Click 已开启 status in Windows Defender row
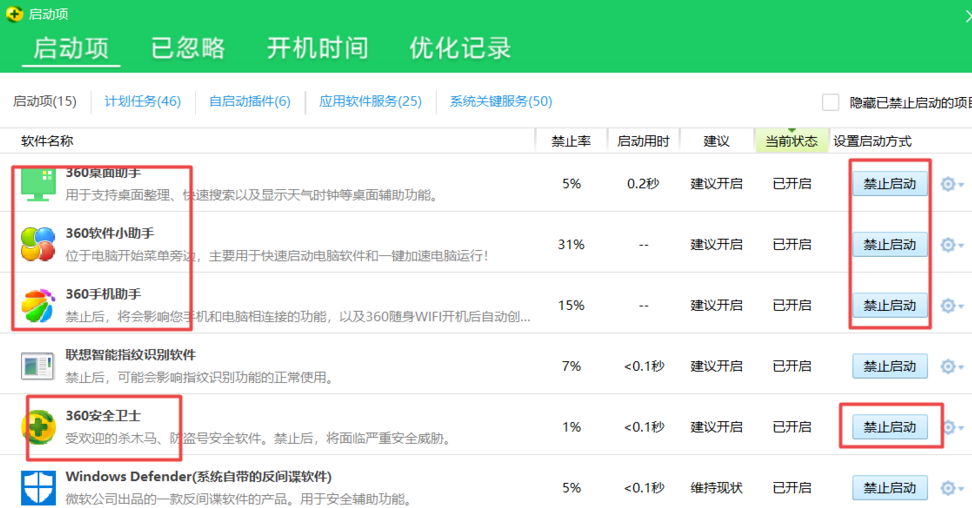The height and width of the screenshot is (508, 972). [792, 488]
